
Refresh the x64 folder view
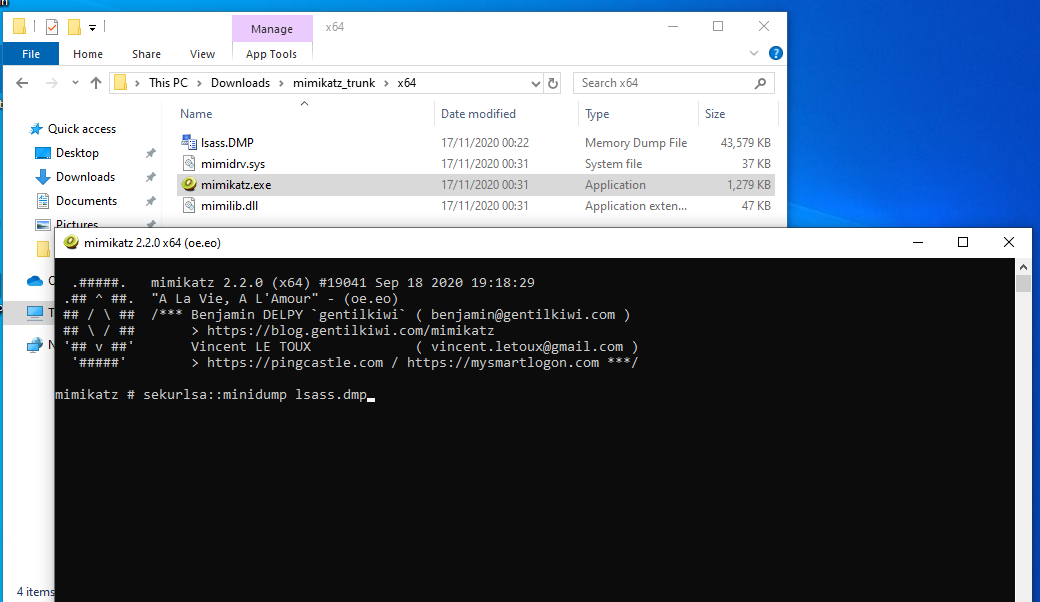(552, 84)
